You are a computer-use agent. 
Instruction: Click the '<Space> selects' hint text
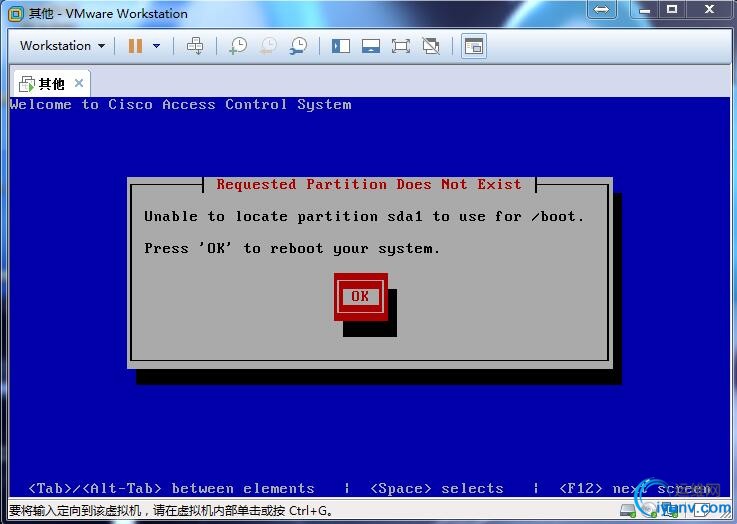click(437, 489)
